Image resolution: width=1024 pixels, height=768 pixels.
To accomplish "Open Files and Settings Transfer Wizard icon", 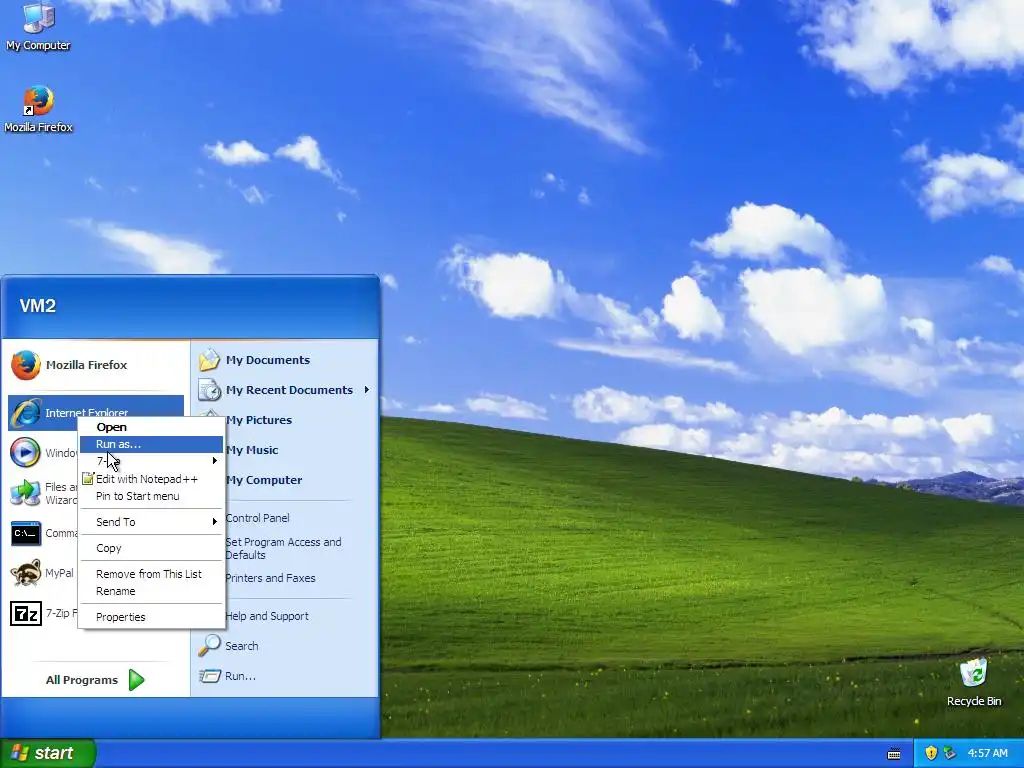I will [x=26, y=493].
